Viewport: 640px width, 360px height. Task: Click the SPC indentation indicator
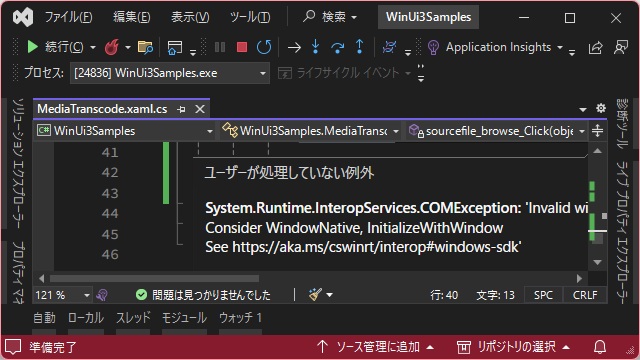coord(543,295)
